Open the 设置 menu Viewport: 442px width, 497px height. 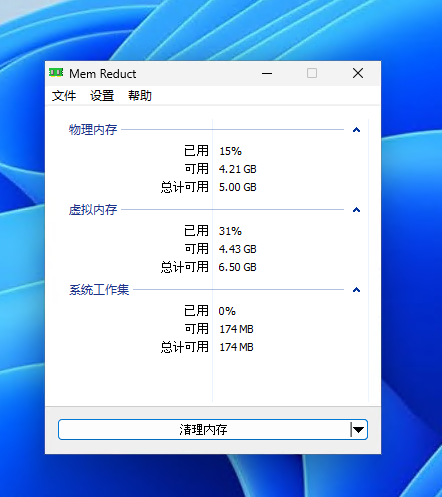(x=102, y=96)
